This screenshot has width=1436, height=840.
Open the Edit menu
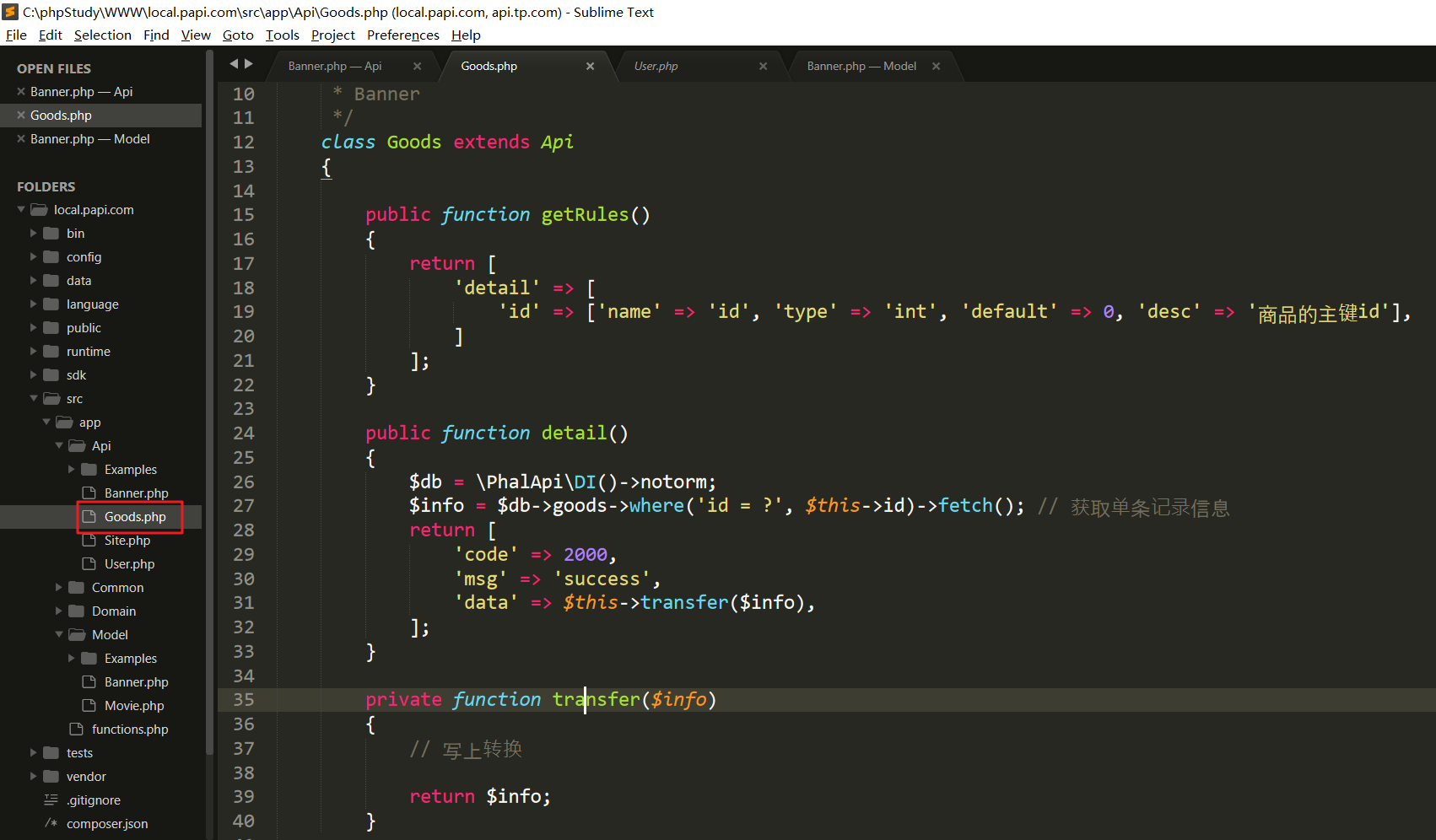pyautogui.click(x=51, y=35)
